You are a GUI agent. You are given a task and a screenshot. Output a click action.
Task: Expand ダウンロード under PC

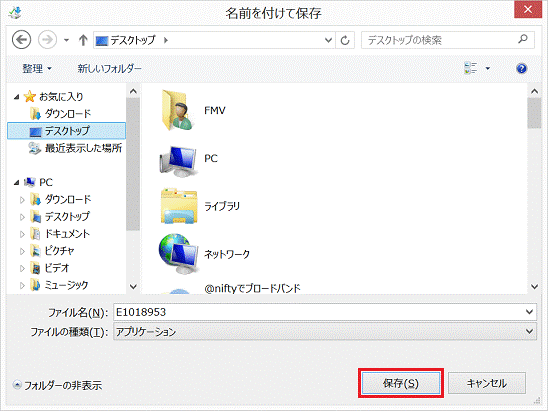tap(22, 200)
